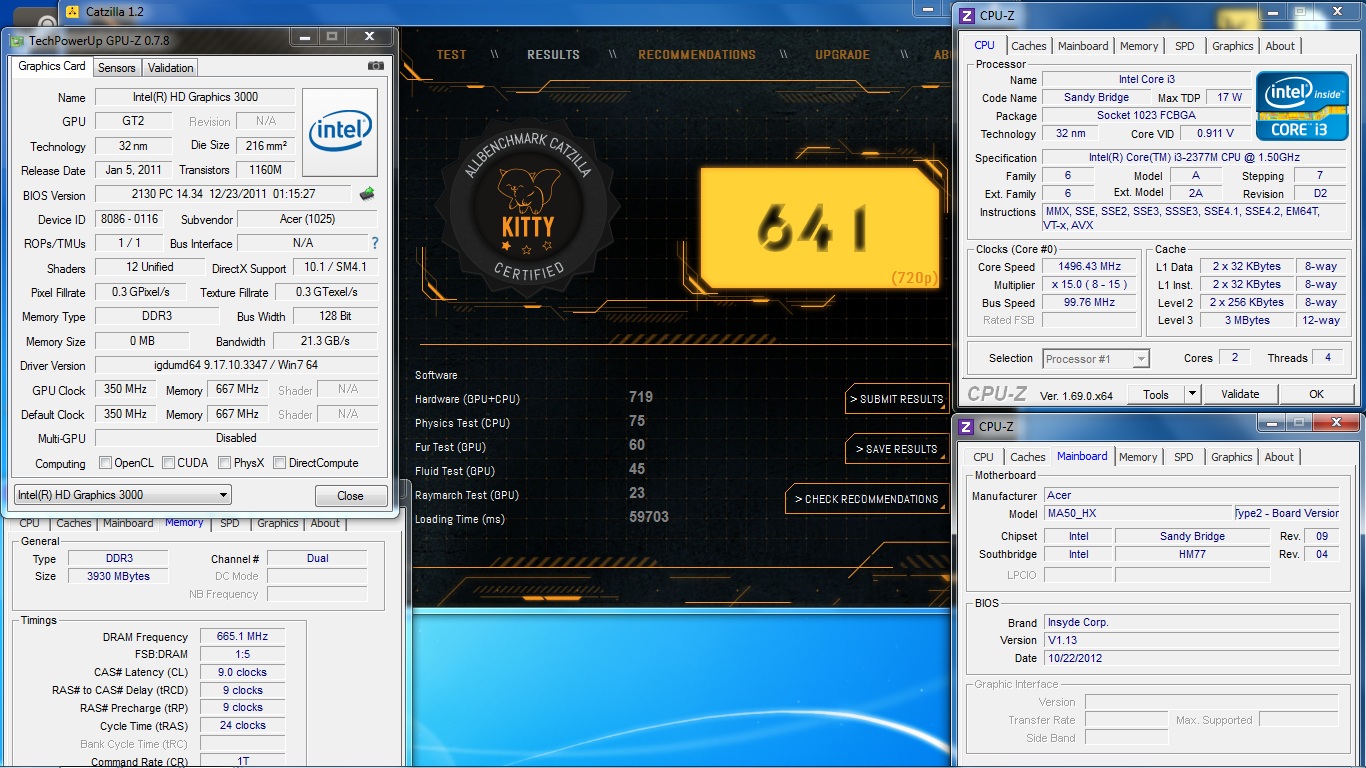Click the Subvendor value Acer (1025)
Screen dimensions: 1366x768
(x=308, y=219)
